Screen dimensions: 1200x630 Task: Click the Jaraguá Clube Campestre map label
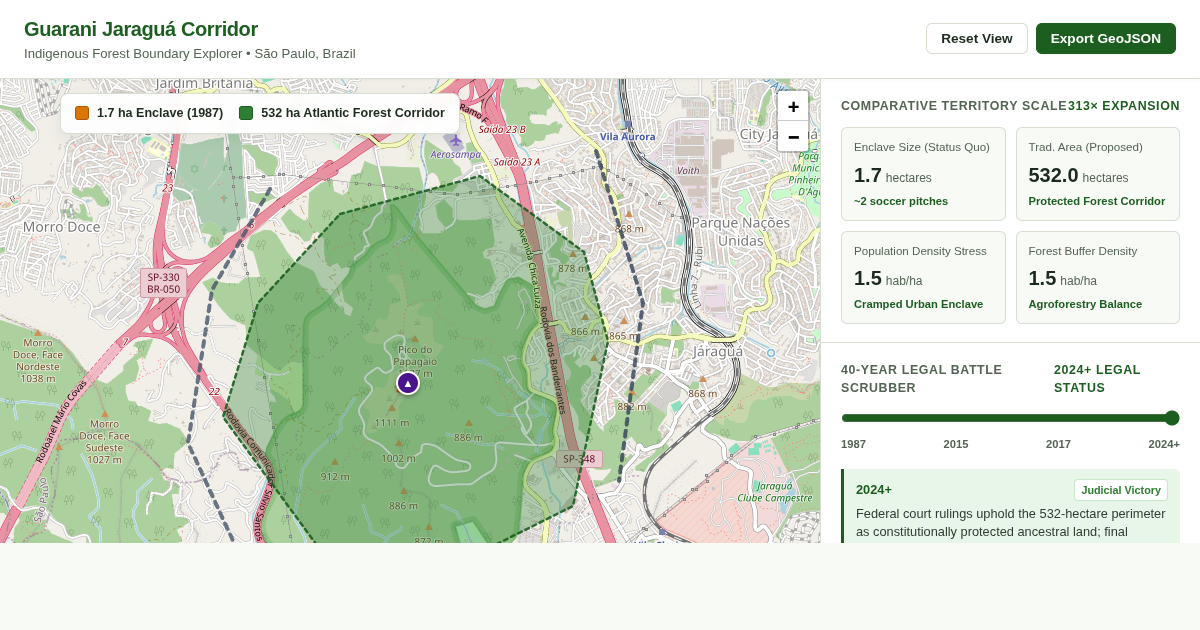coord(775,492)
